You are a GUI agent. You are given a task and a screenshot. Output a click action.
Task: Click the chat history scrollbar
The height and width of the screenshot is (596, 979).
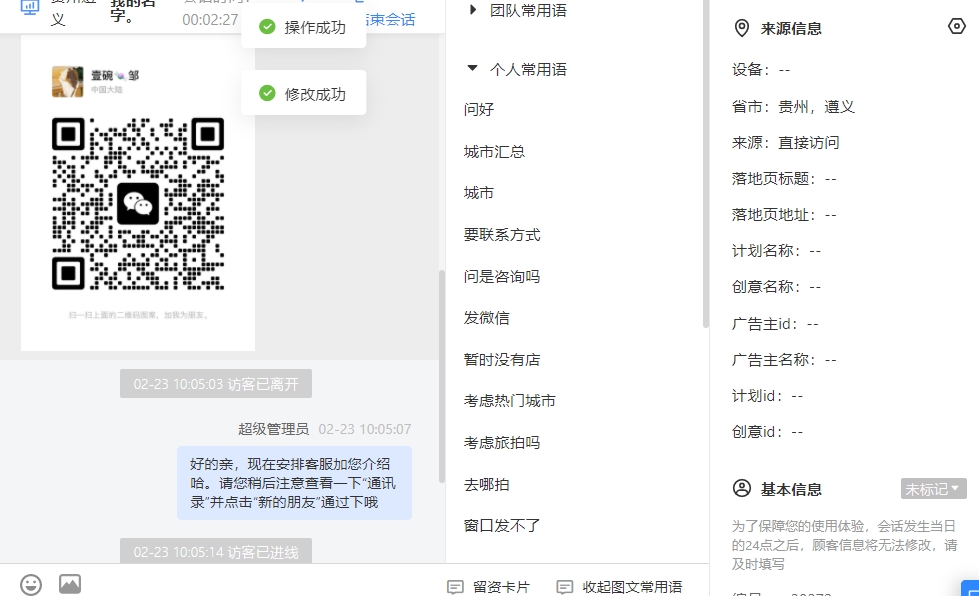(x=442, y=376)
